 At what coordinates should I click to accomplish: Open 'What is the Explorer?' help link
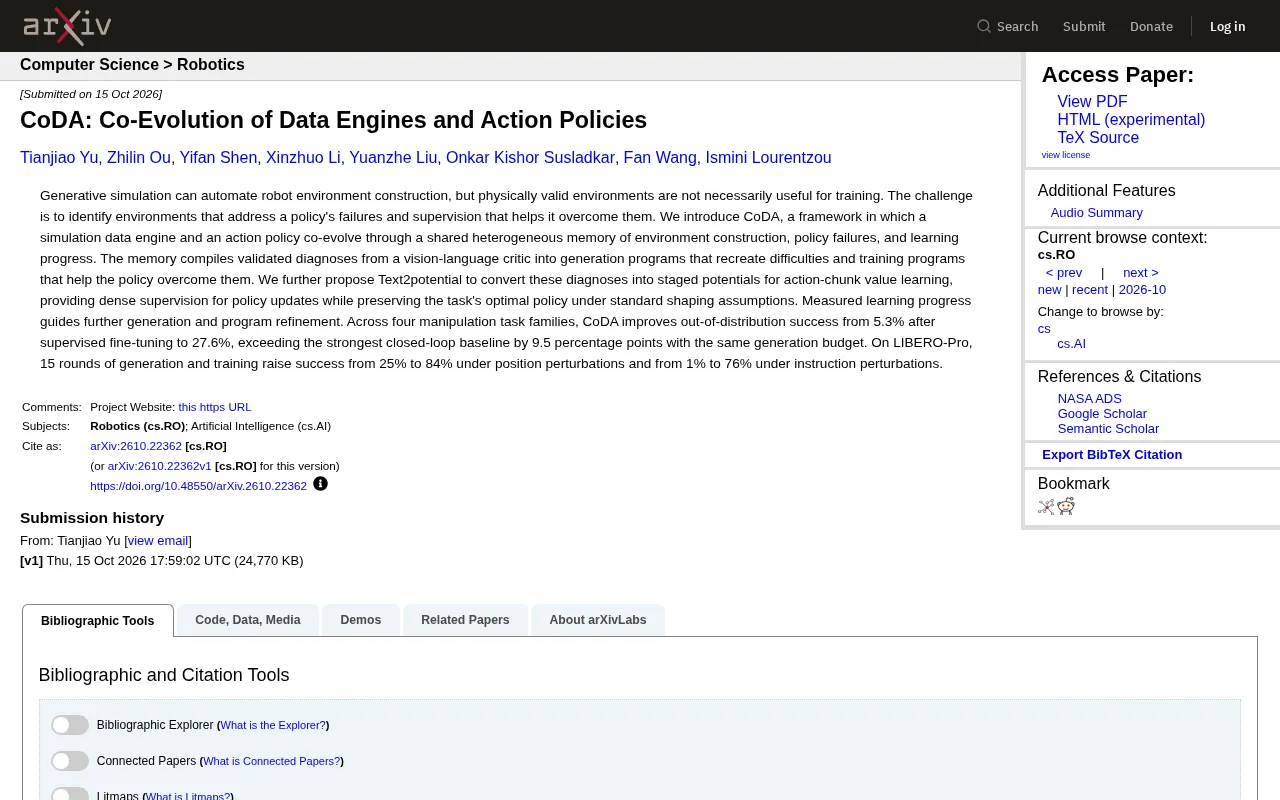(273, 725)
